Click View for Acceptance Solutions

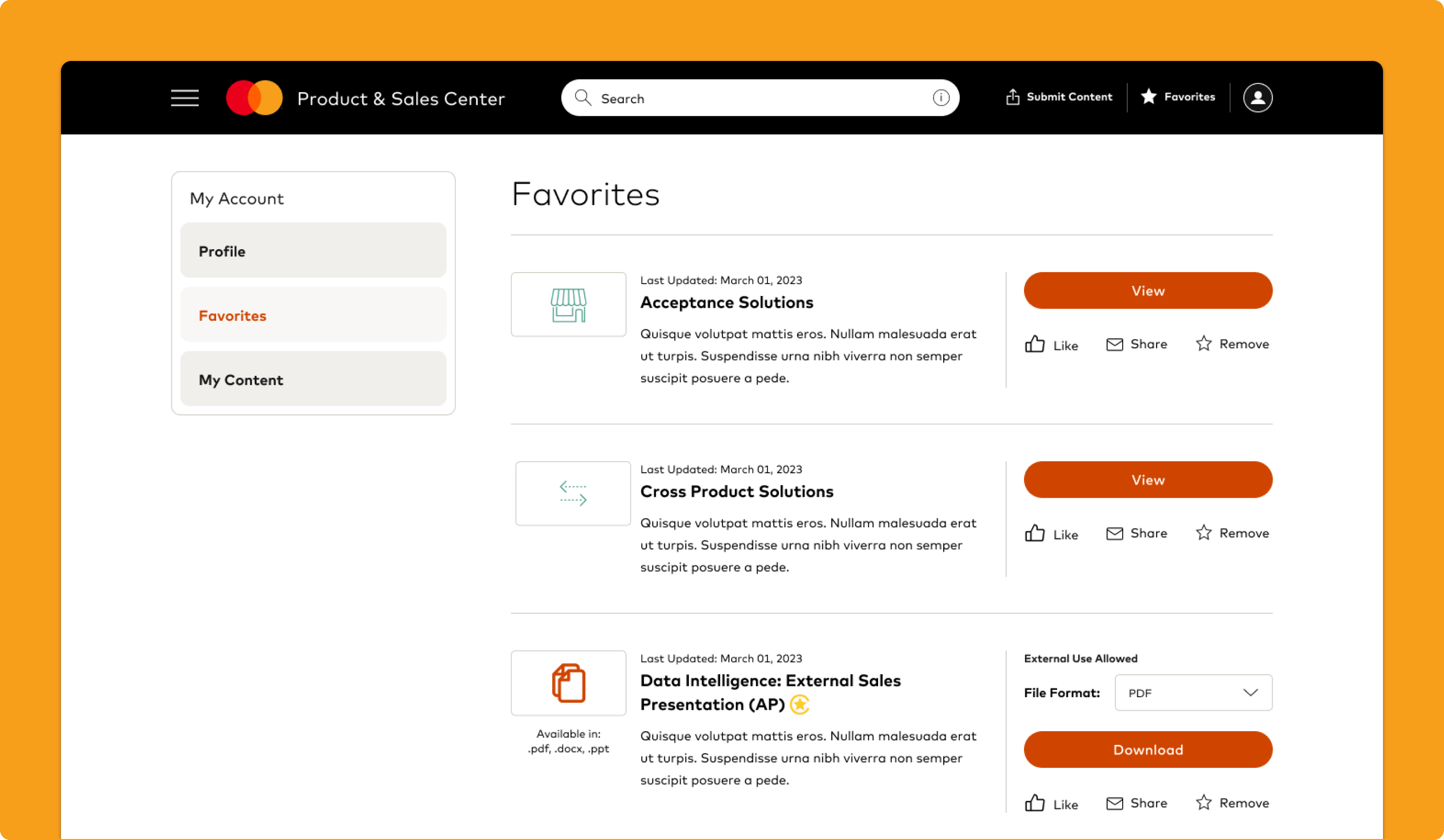(1148, 290)
